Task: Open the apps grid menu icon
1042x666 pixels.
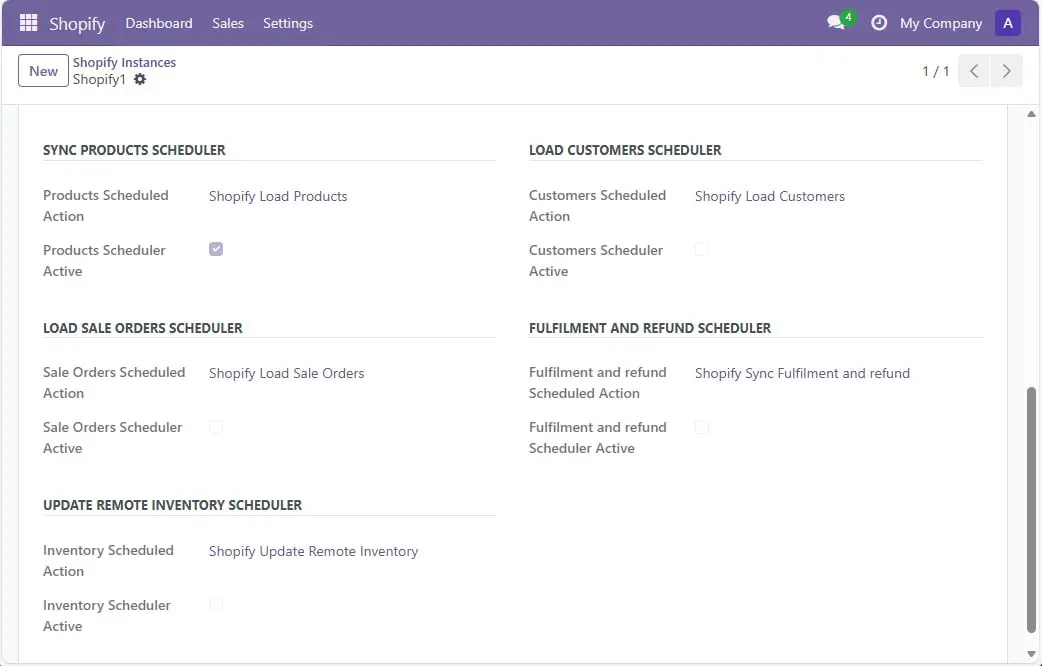Action: click(28, 23)
